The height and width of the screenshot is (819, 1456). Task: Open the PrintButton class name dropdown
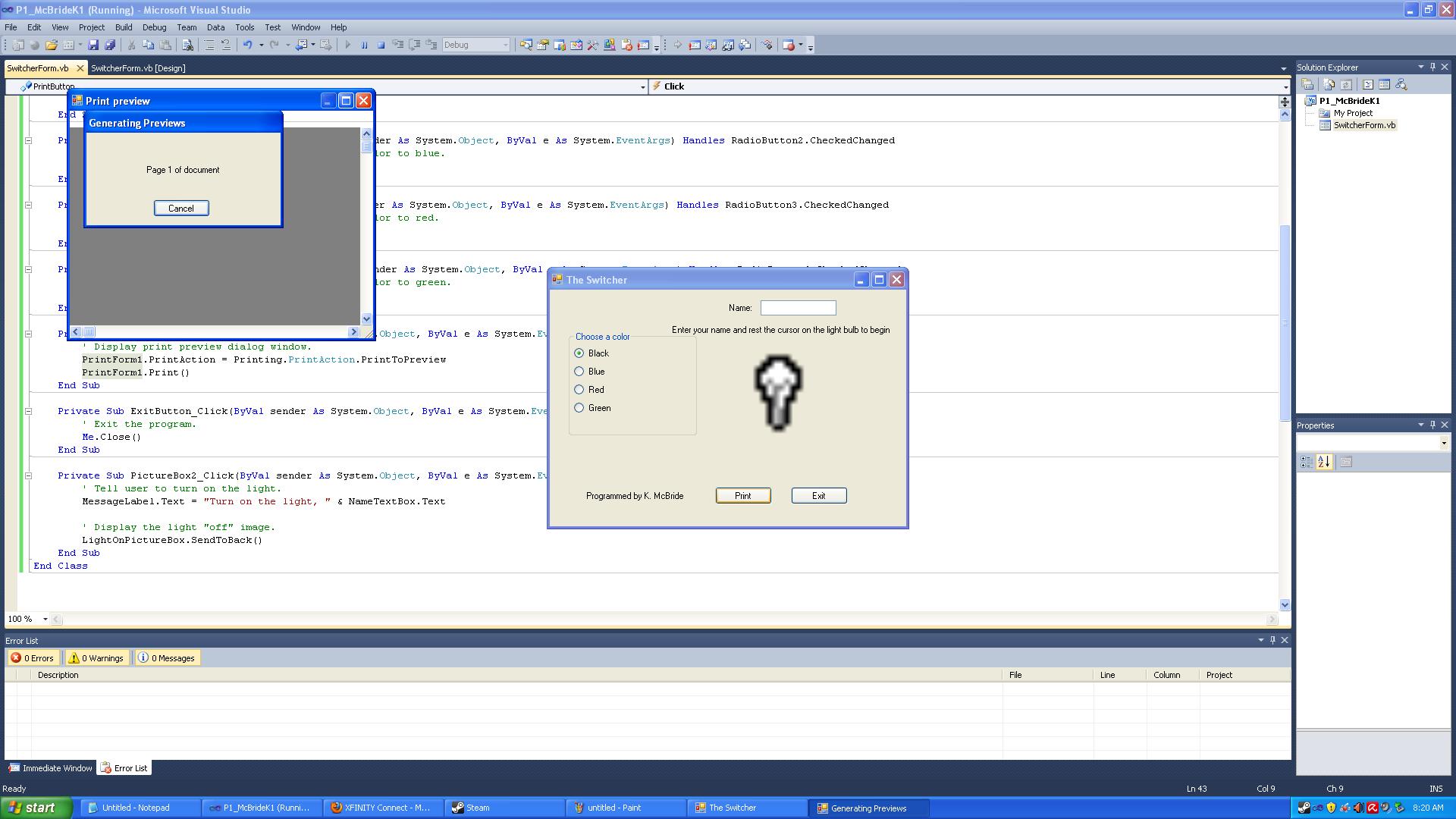click(642, 86)
